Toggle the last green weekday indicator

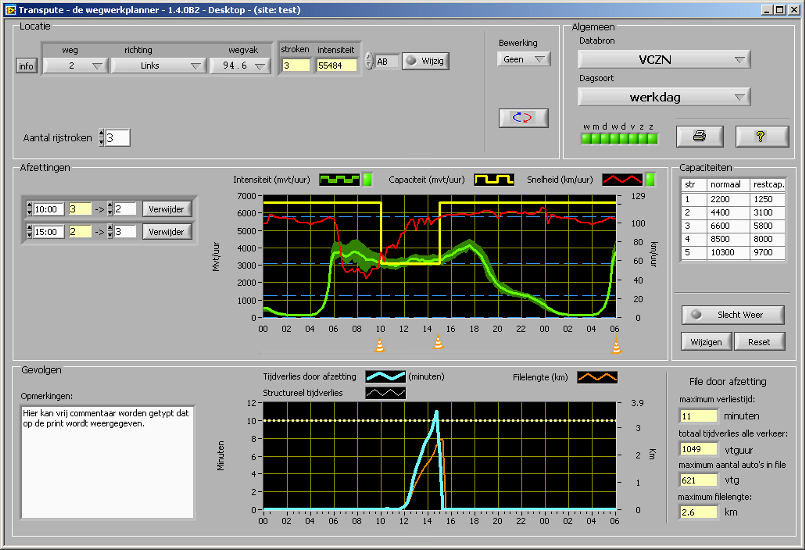(653, 138)
